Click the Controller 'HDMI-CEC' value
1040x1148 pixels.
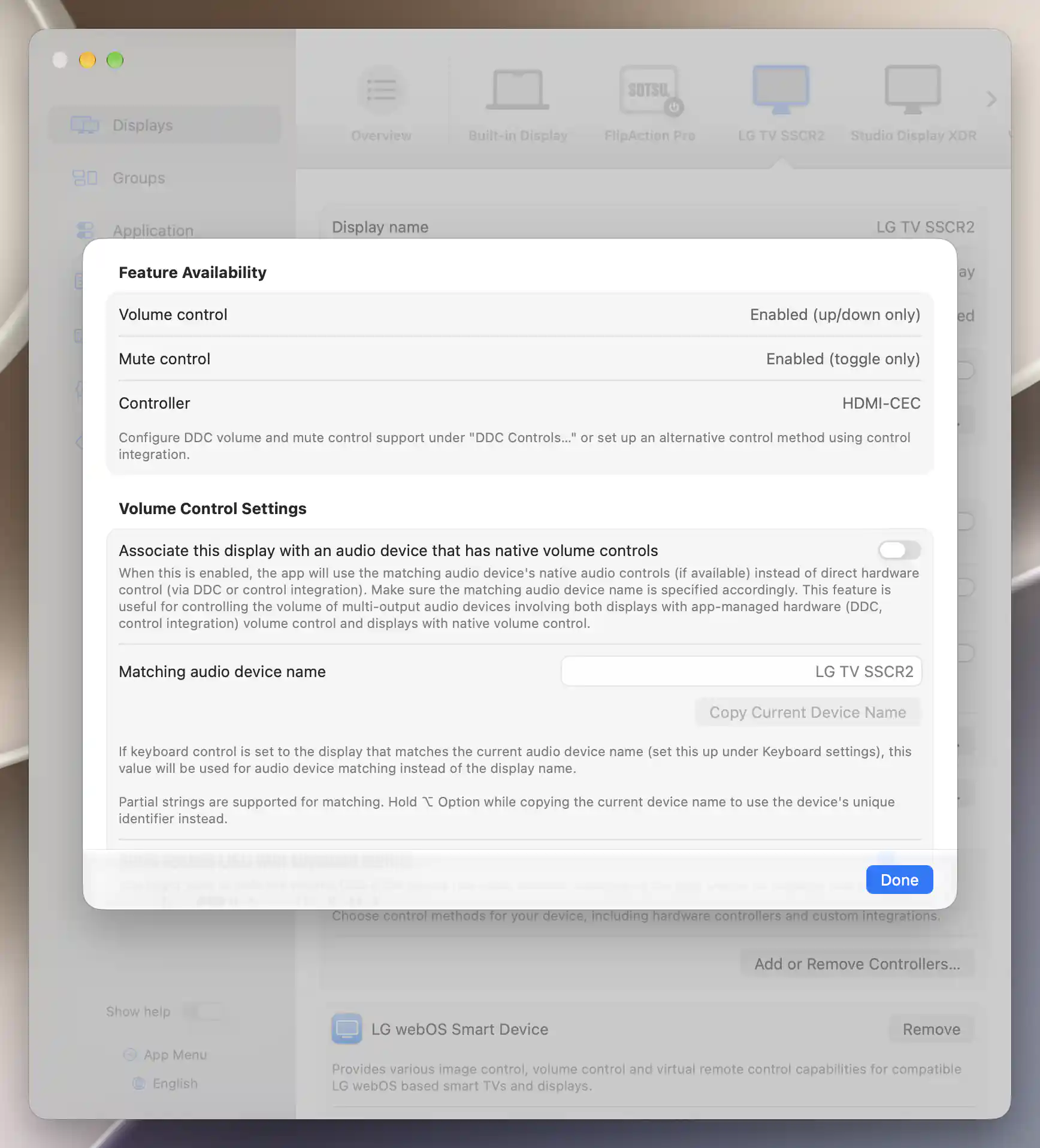[881, 403]
